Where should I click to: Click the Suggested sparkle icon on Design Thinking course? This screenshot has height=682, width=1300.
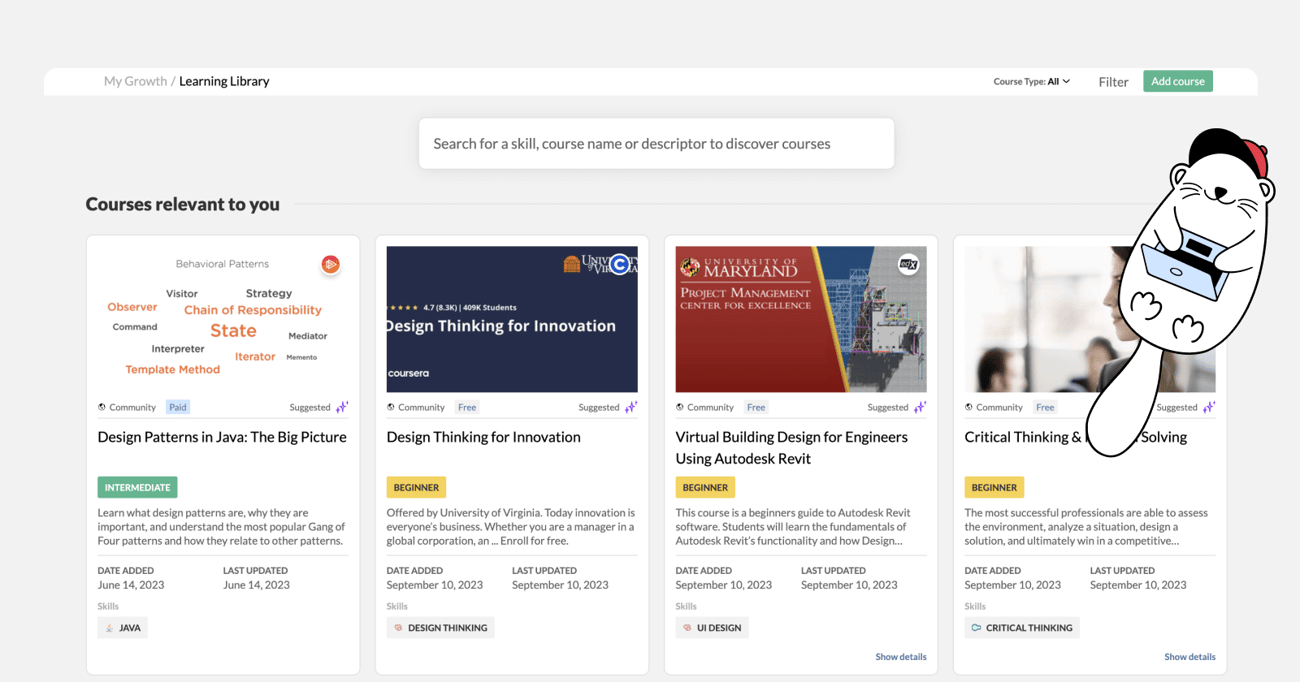click(631, 407)
